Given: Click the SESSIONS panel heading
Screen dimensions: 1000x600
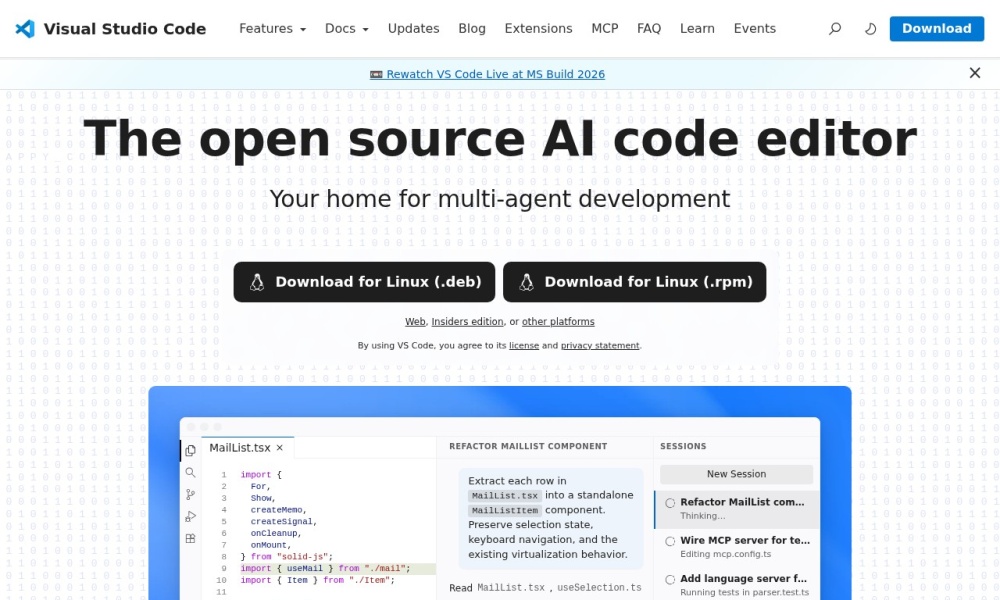Looking at the screenshot, I should [x=683, y=446].
